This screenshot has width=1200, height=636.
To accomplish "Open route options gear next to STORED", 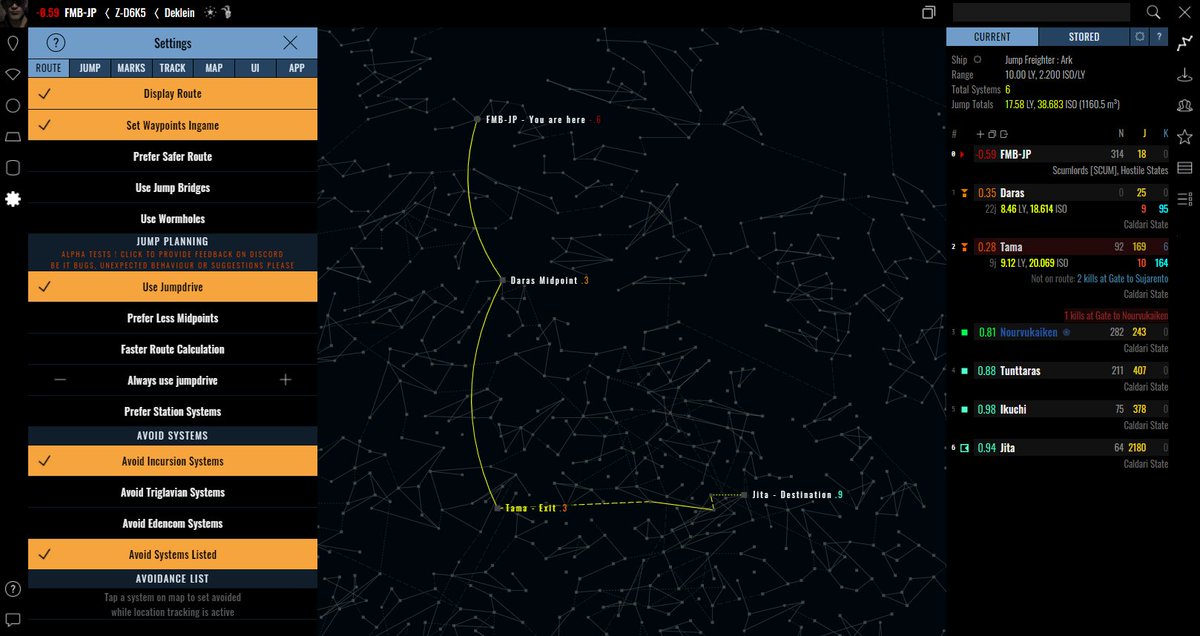I will [x=1139, y=37].
